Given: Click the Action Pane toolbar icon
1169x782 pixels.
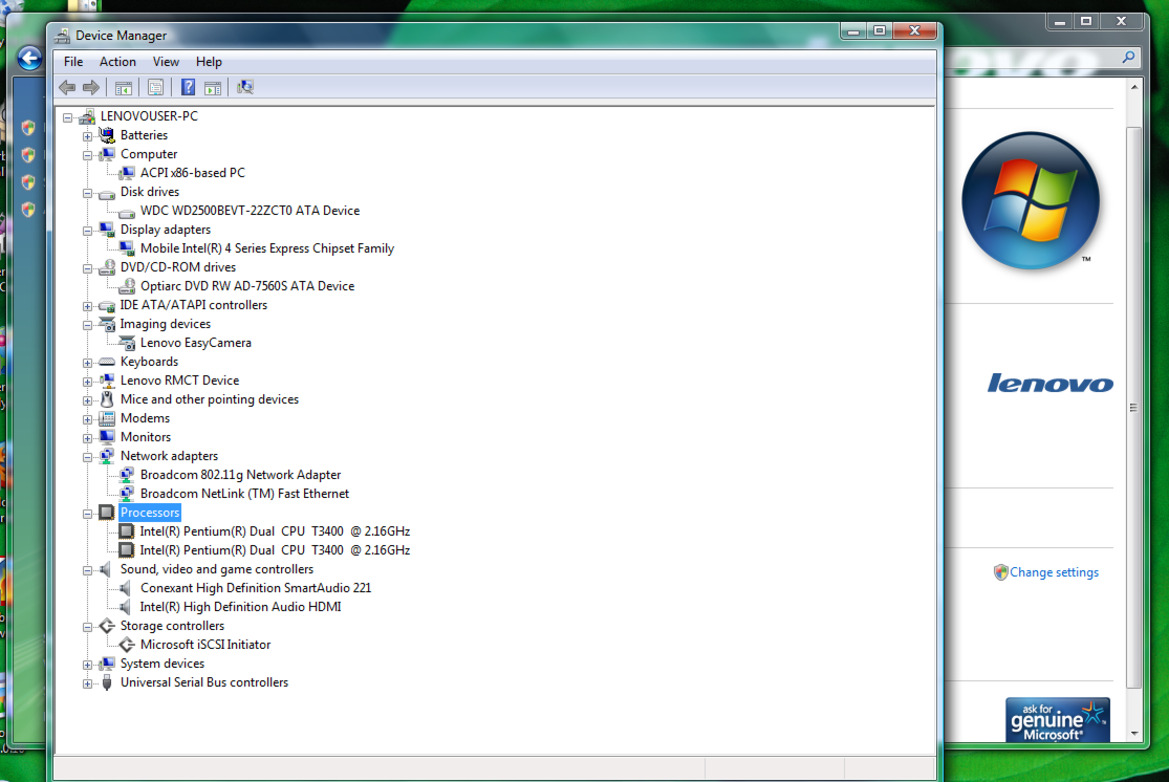Looking at the screenshot, I should point(212,88).
